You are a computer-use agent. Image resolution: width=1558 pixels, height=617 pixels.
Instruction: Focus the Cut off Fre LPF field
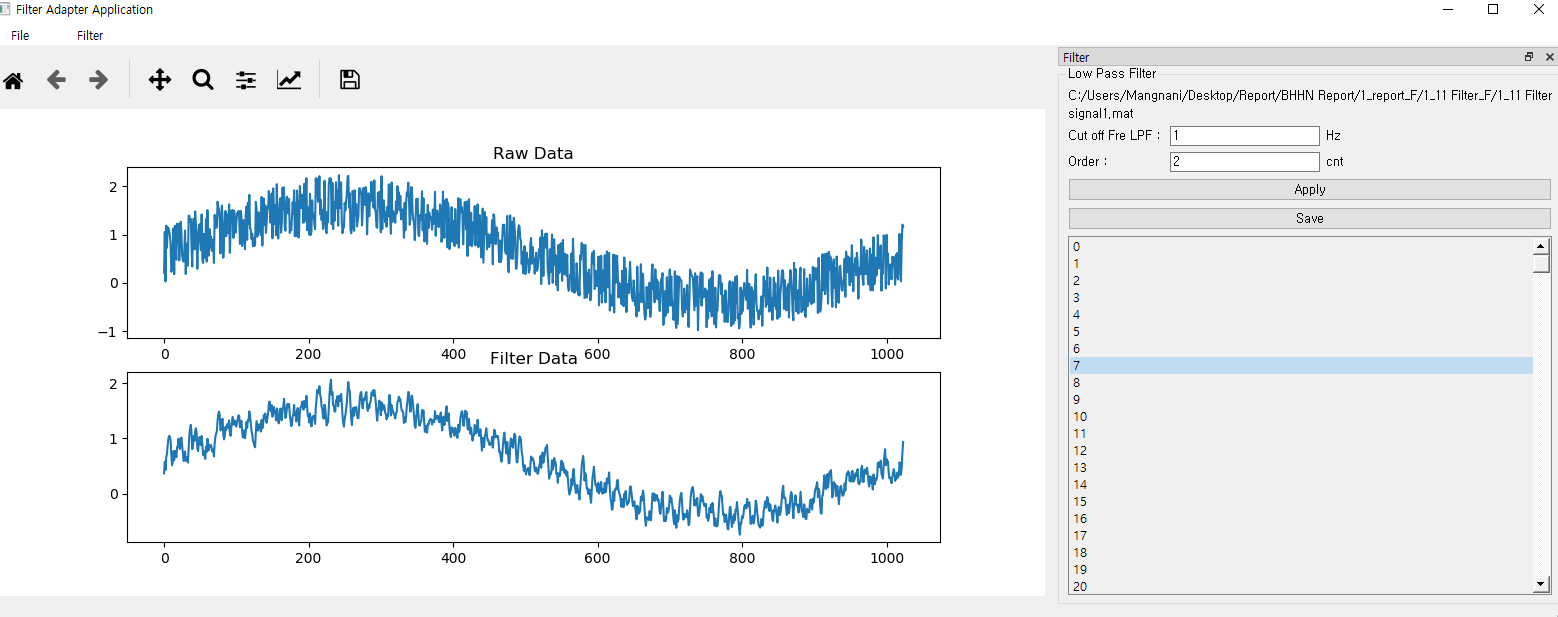coord(1245,135)
